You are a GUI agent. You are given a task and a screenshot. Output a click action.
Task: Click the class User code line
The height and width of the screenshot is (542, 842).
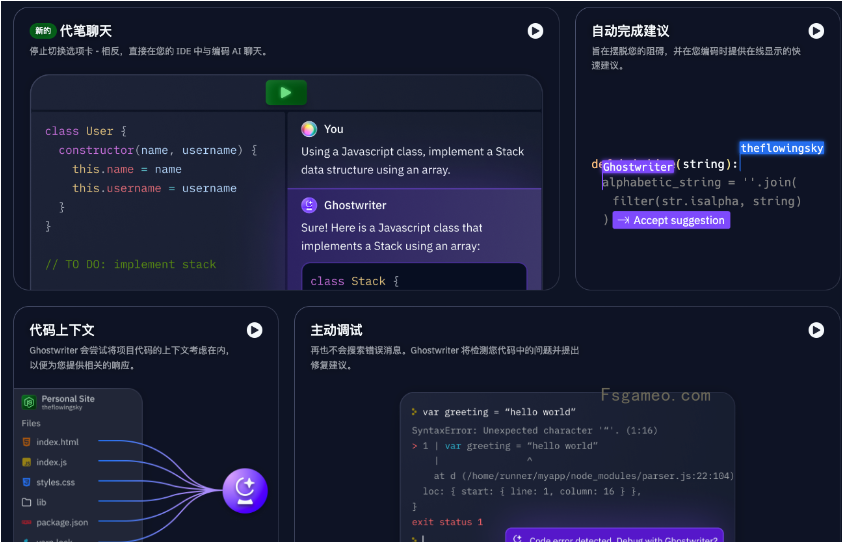coord(86,131)
